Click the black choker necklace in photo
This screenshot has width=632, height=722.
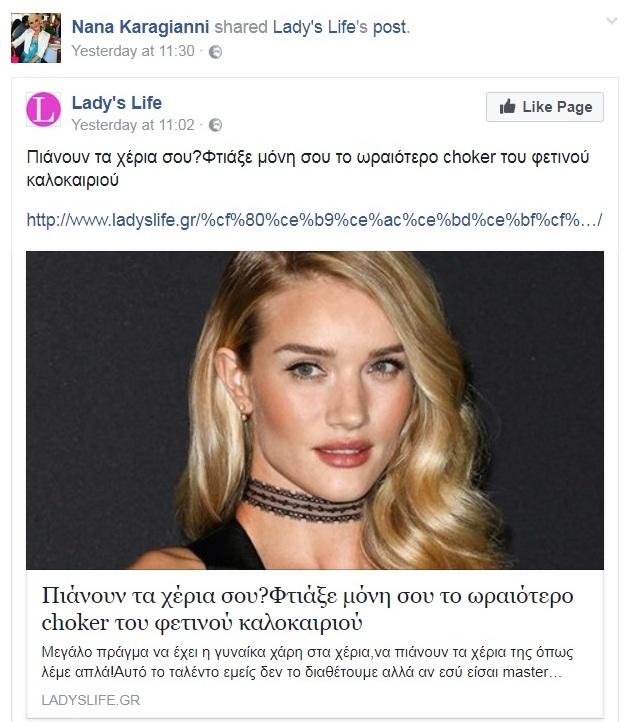(303, 499)
